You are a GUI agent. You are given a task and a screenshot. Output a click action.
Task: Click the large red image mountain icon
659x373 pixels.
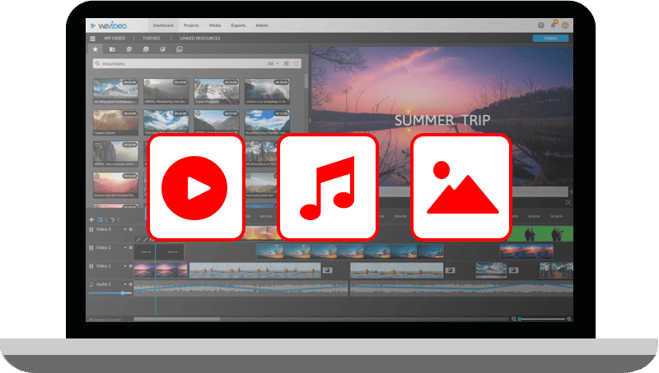[x=461, y=187]
